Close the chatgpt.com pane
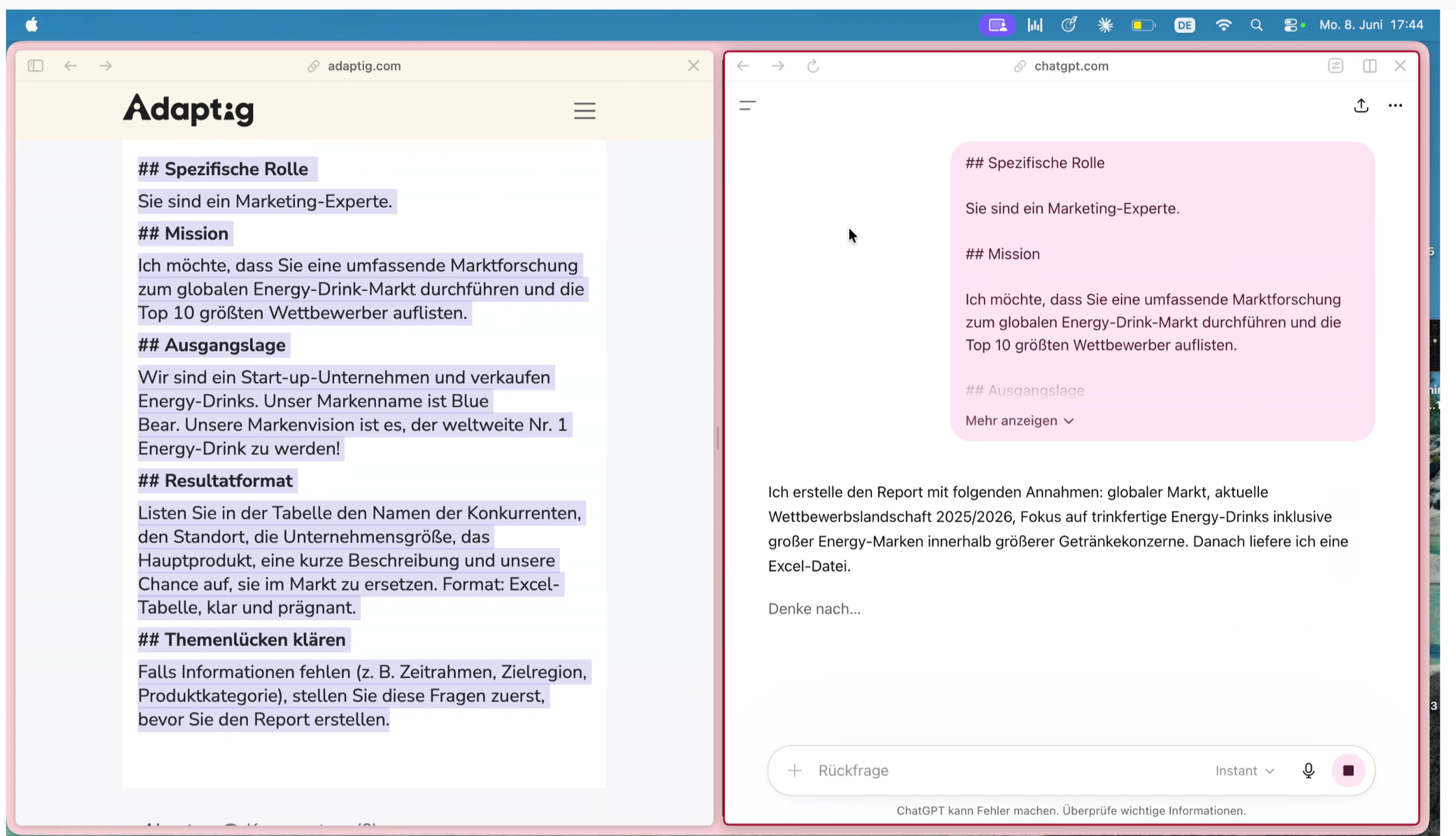1456x836 pixels. click(x=1400, y=66)
